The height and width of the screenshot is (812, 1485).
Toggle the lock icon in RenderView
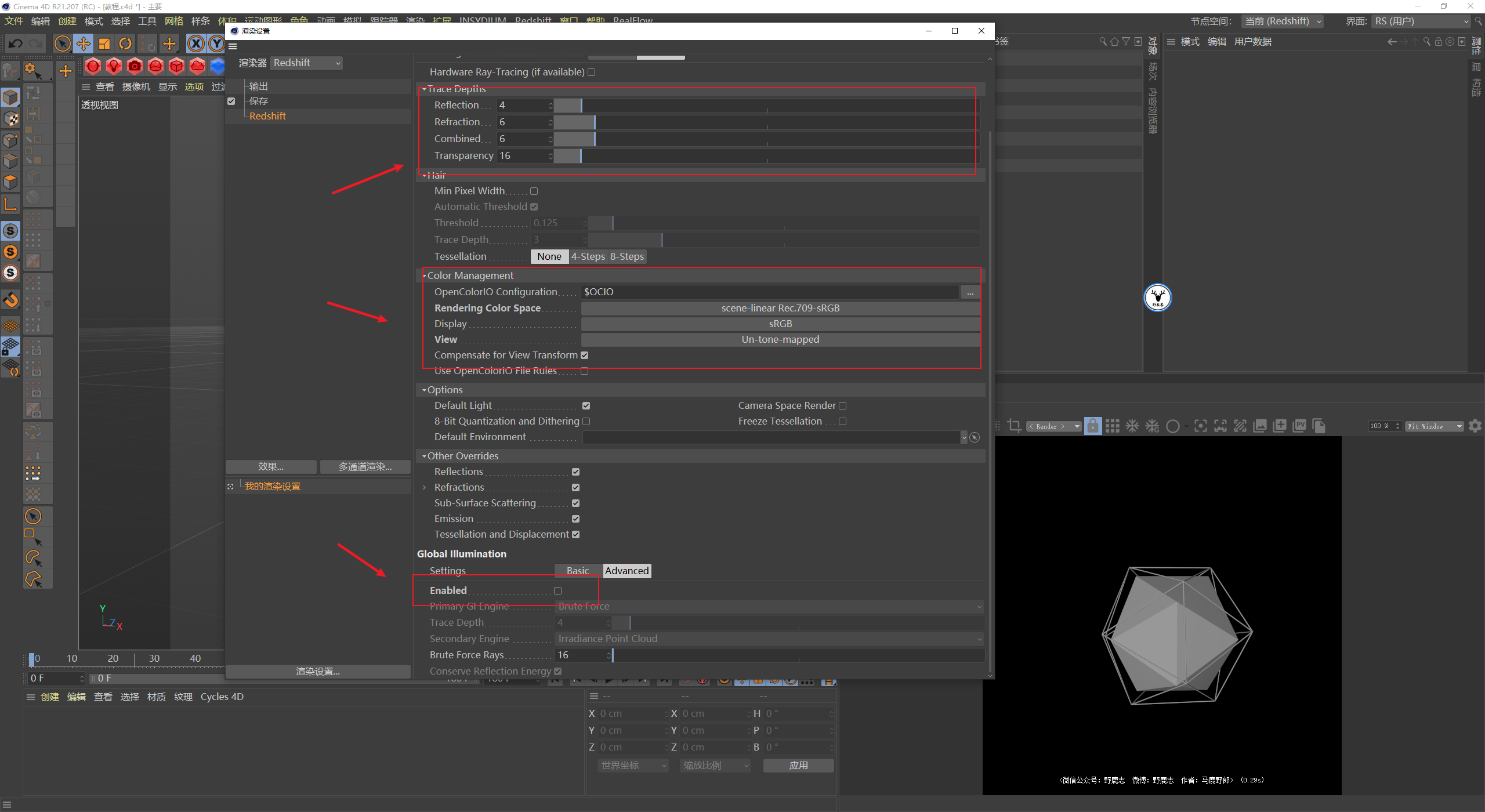coord(1093,426)
